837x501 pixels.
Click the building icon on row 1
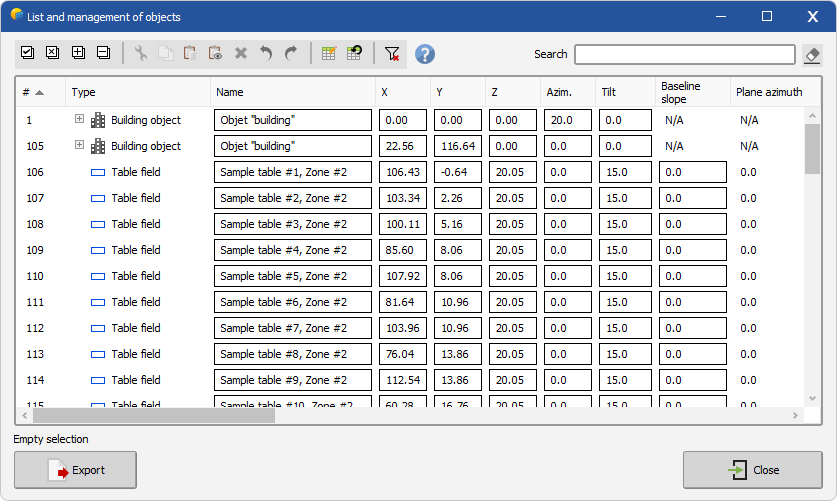tap(98, 120)
